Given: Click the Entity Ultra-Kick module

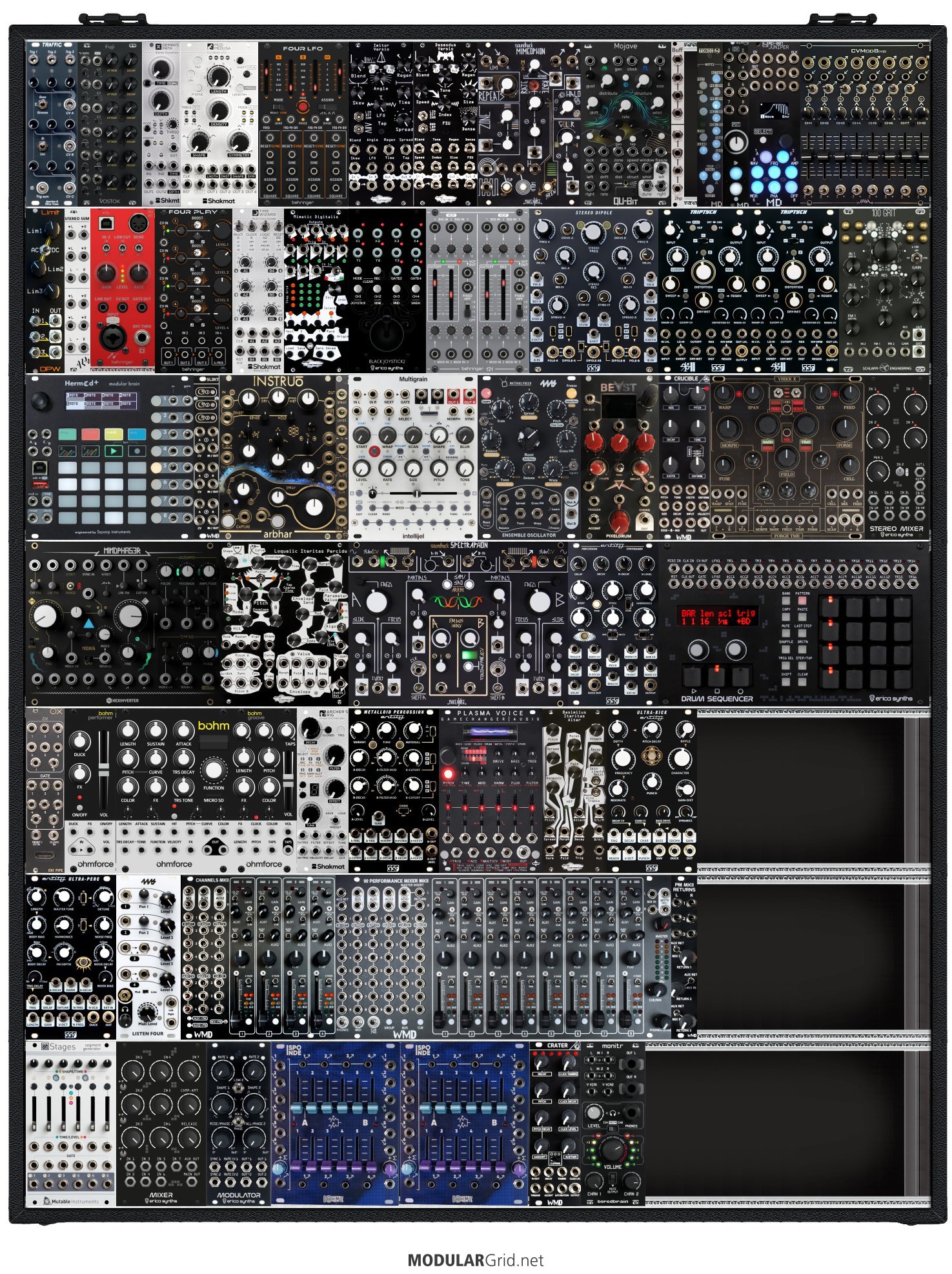Looking at the screenshot, I should (652, 790).
